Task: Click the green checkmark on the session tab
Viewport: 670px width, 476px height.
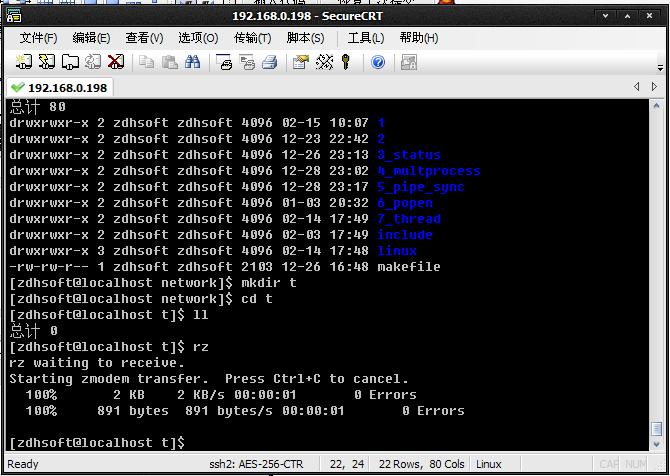Action: [x=18, y=88]
